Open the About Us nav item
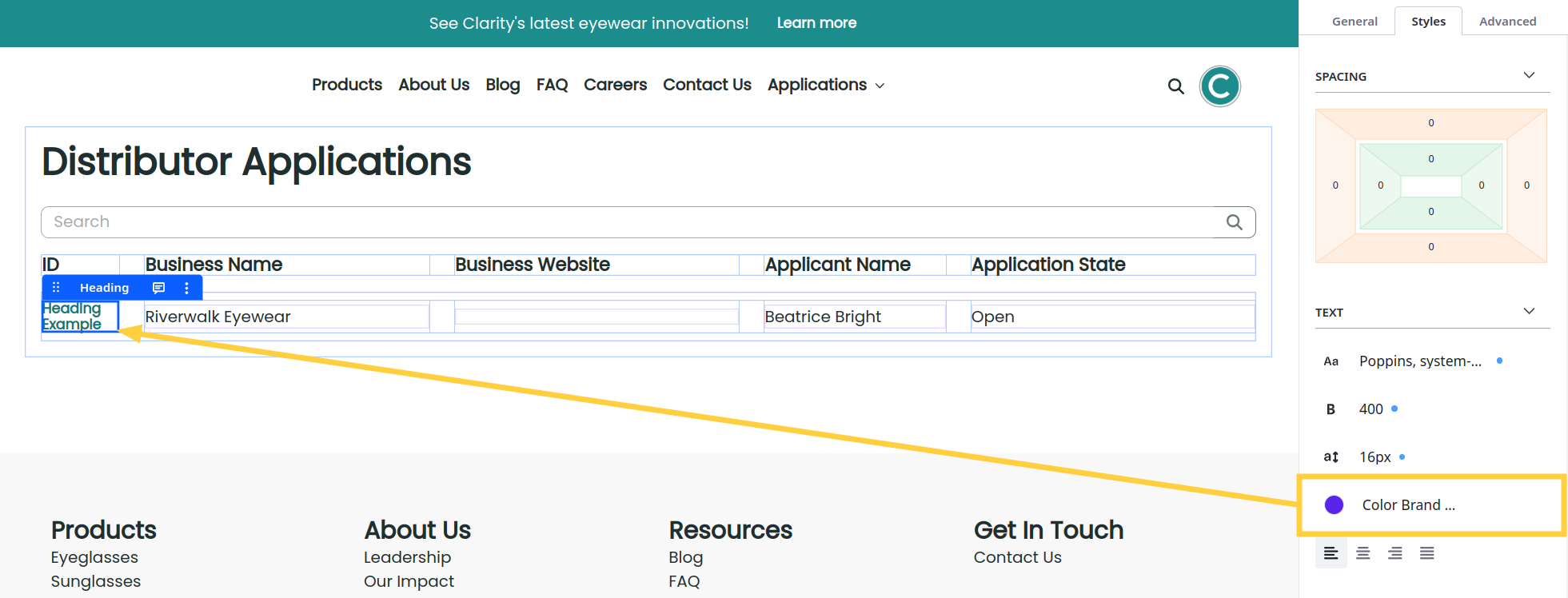The width and height of the screenshot is (1568, 598). click(x=434, y=85)
